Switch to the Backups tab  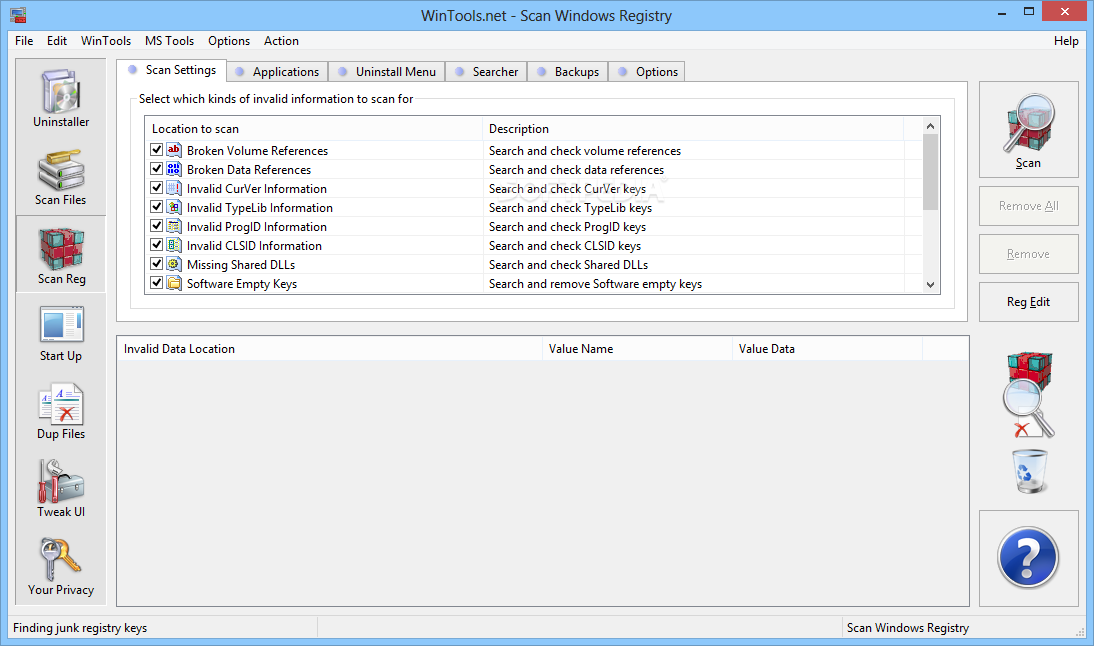tap(568, 71)
